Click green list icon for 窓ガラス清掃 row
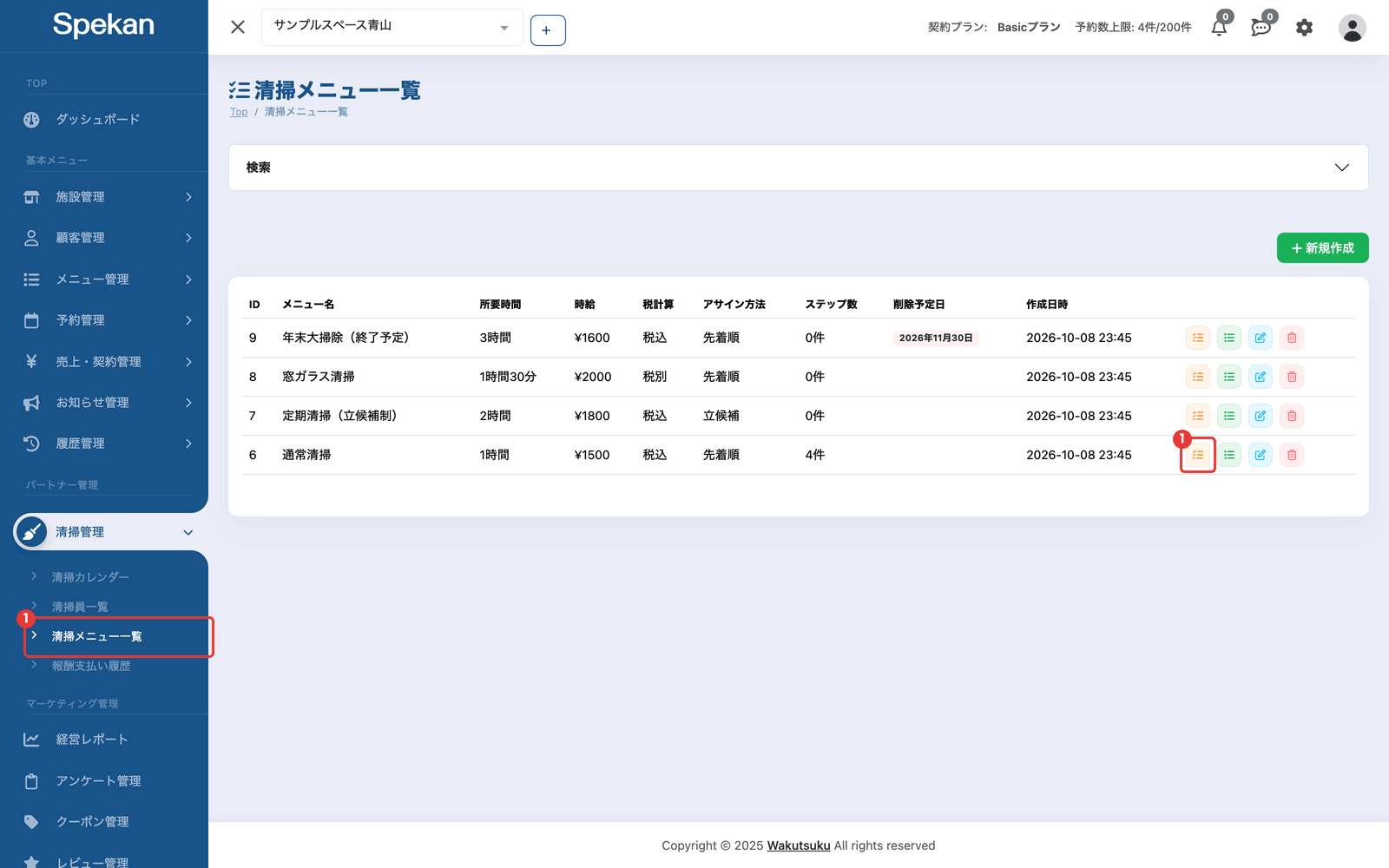Viewport: 1389px width, 868px height. click(1229, 377)
